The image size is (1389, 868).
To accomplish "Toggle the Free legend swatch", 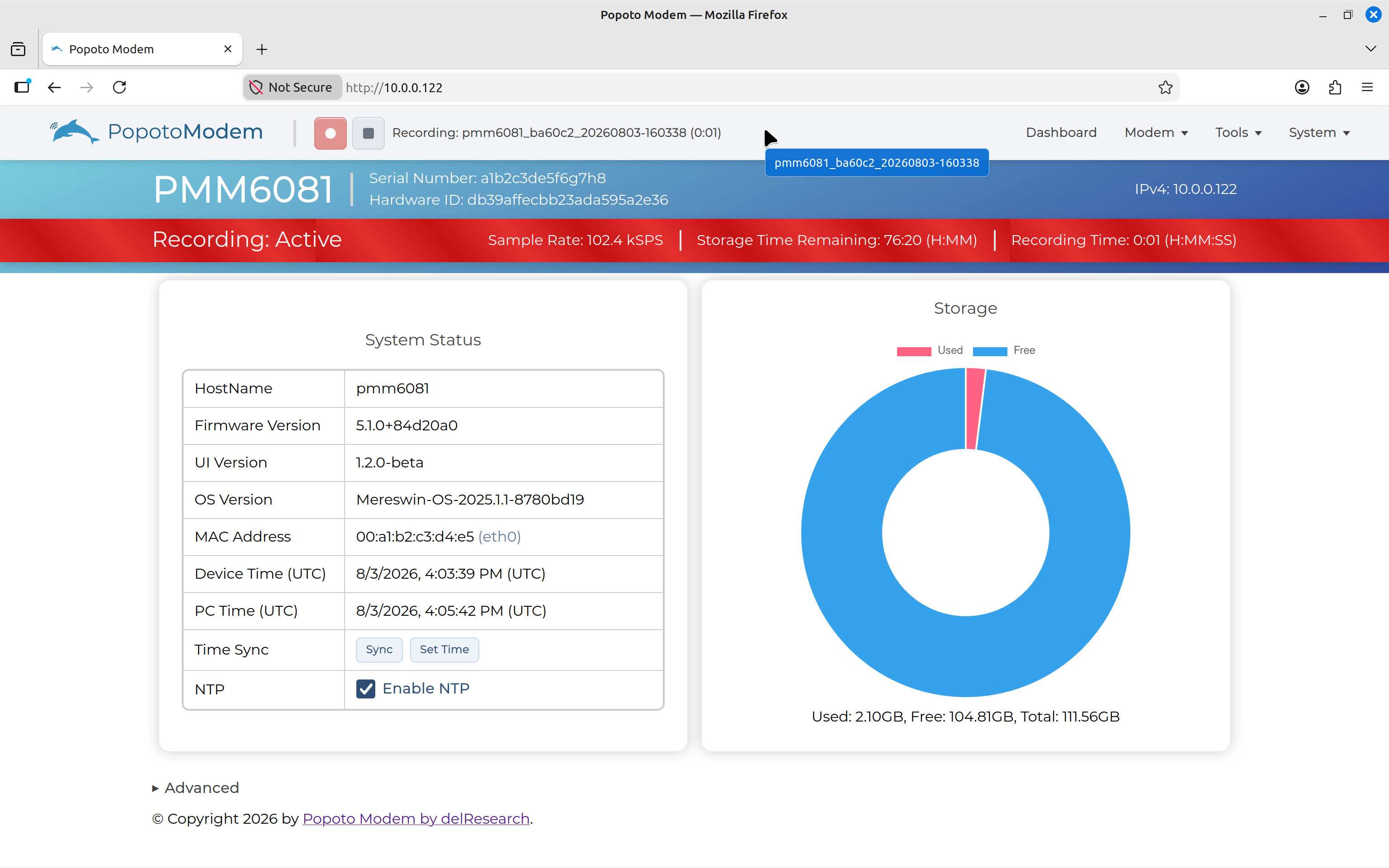I will [989, 351].
